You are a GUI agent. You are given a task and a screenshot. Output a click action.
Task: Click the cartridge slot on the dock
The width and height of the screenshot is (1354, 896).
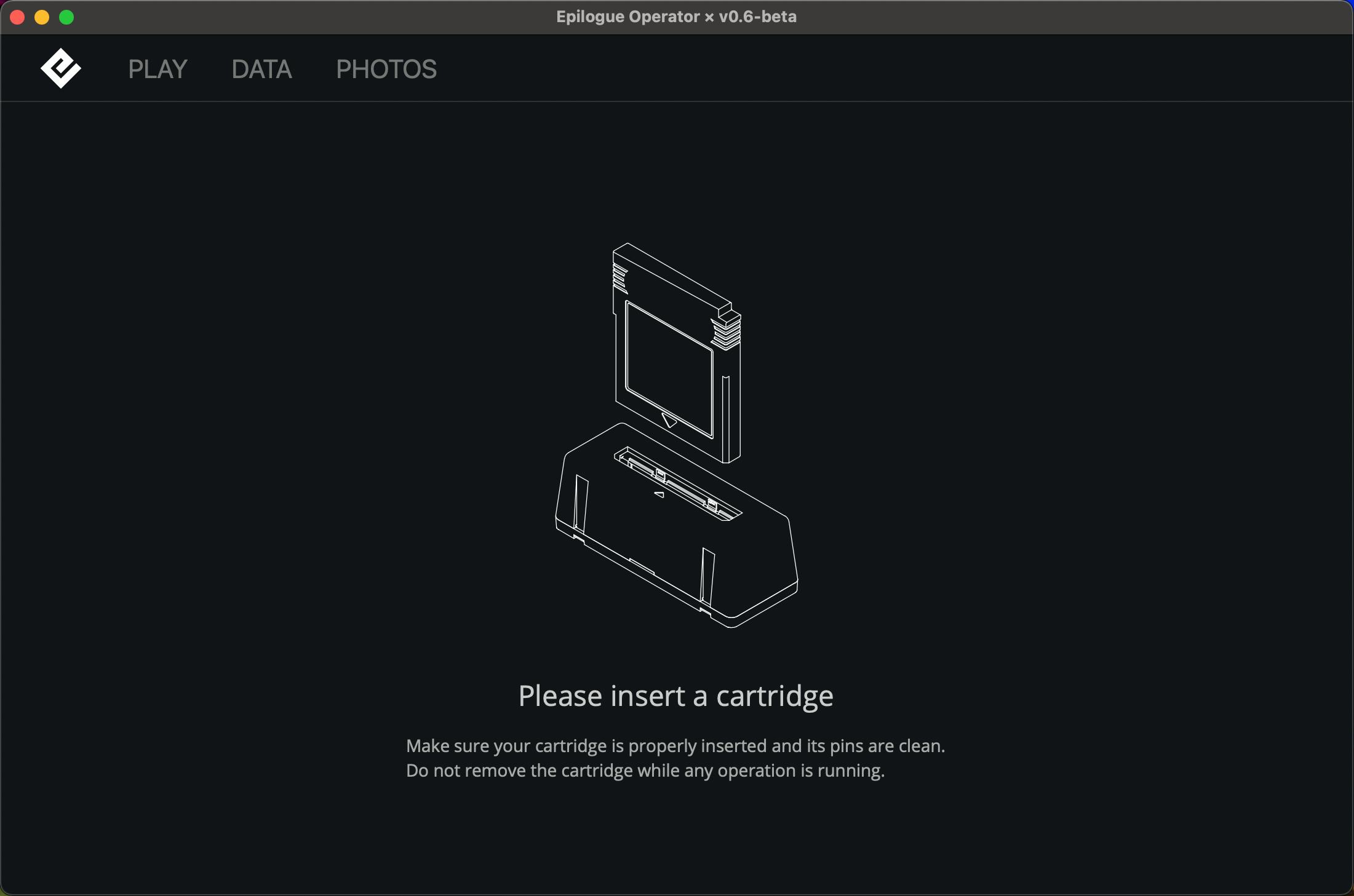677,483
